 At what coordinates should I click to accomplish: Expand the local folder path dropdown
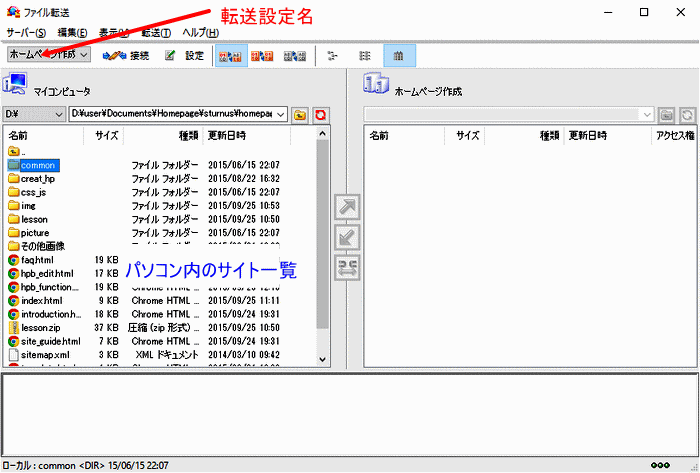coord(281,115)
